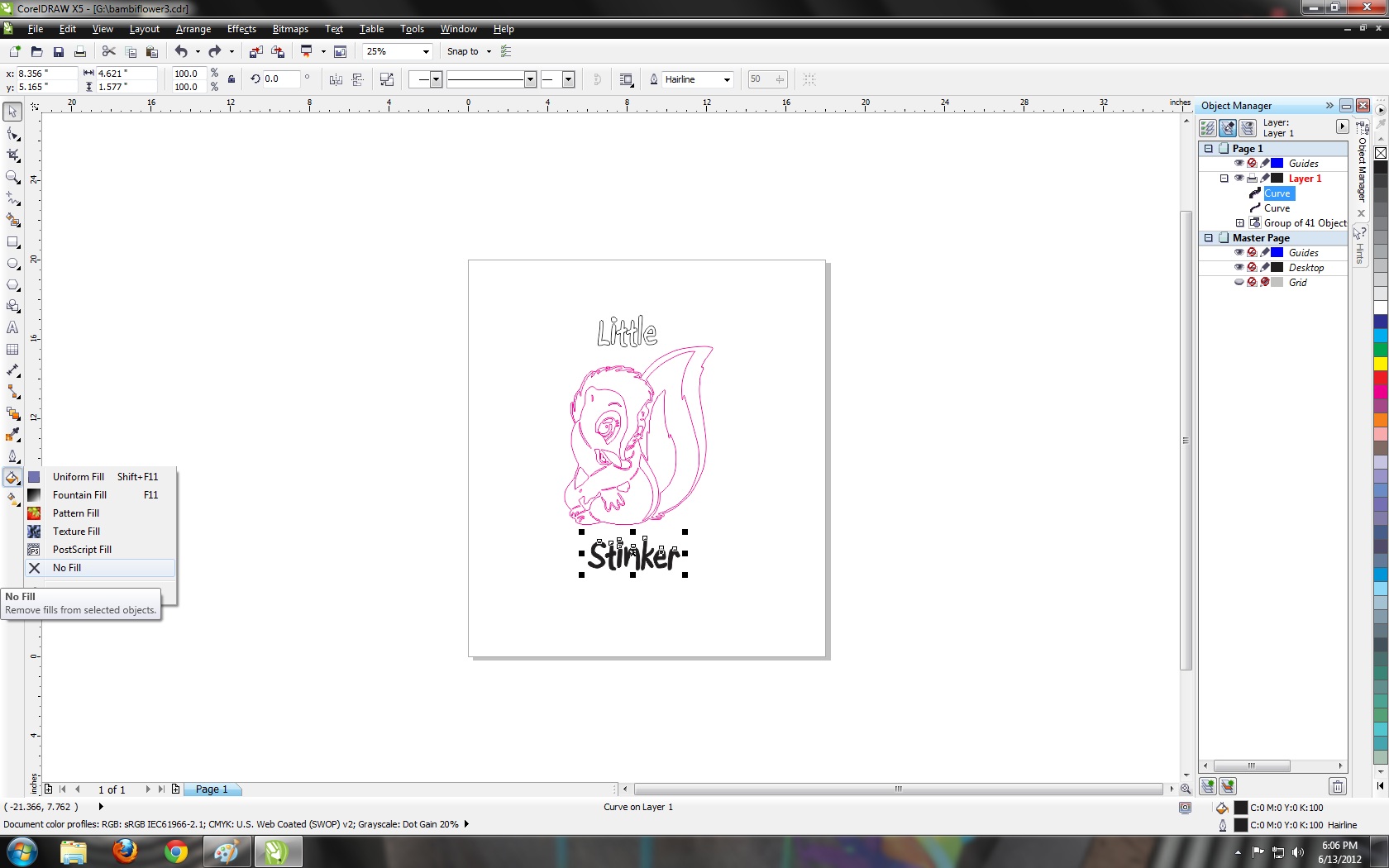Click the New document icon
The height and width of the screenshot is (868, 1389).
click(14, 51)
